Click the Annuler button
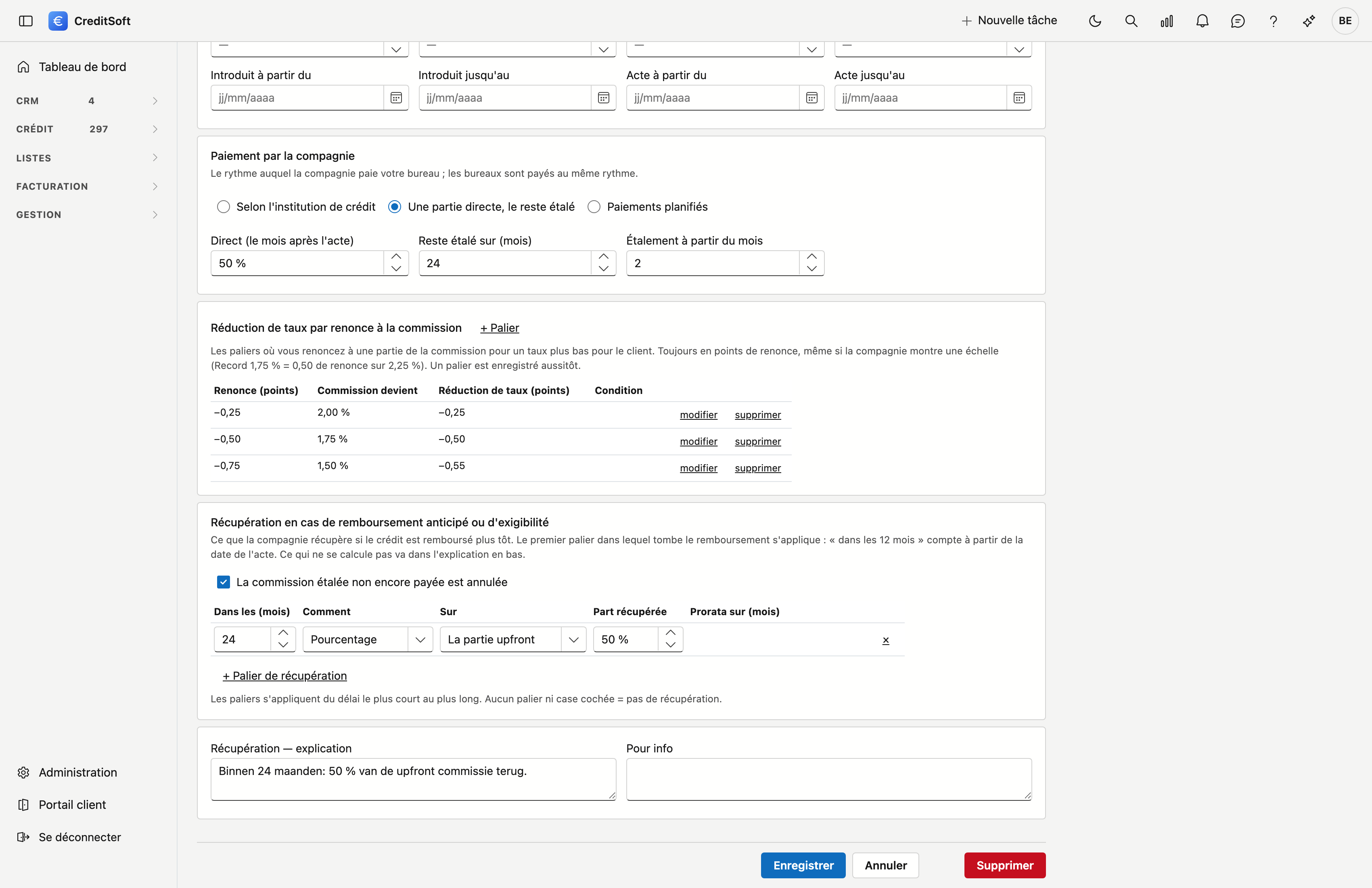 coord(885,865)
